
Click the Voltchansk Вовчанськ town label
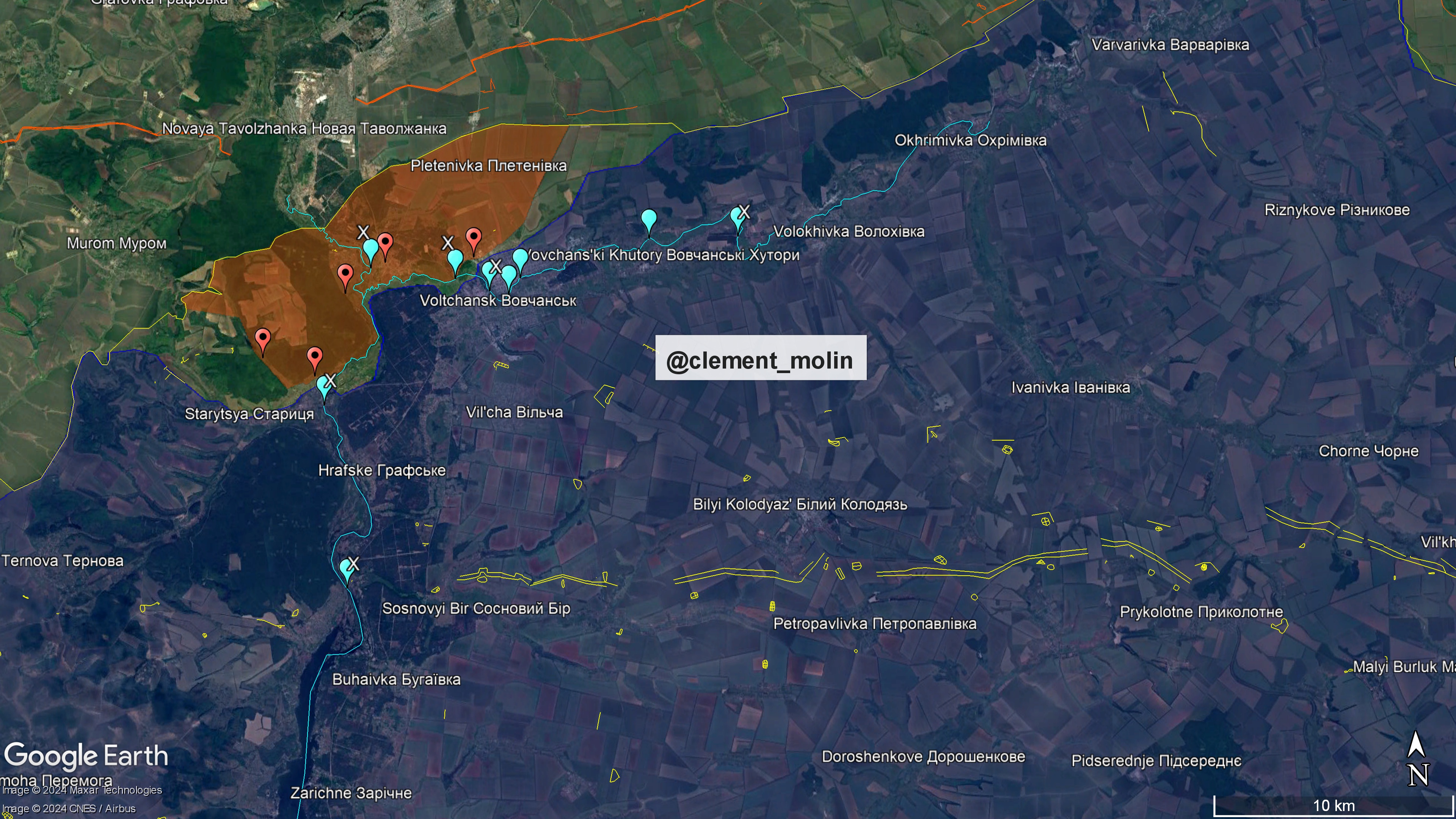pos(497,300)
